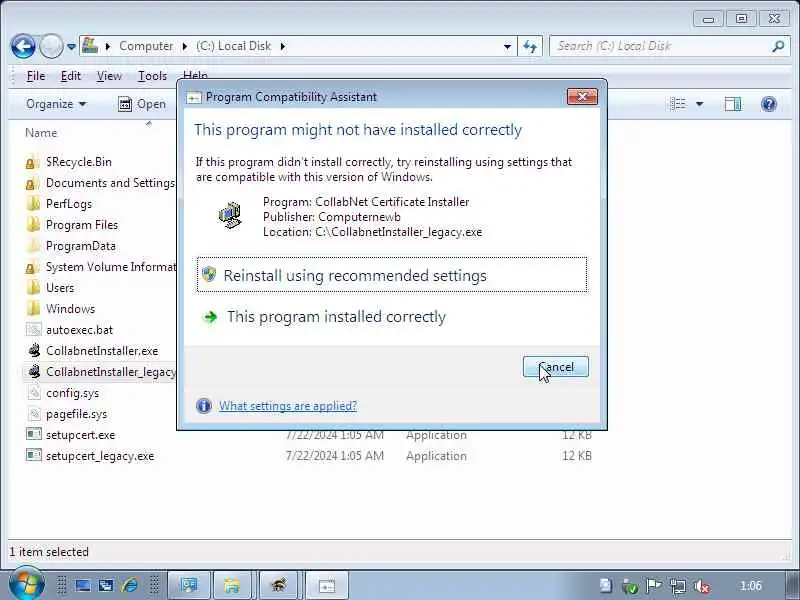Click the Windows Explorer taskbar button

click(231, 585)
